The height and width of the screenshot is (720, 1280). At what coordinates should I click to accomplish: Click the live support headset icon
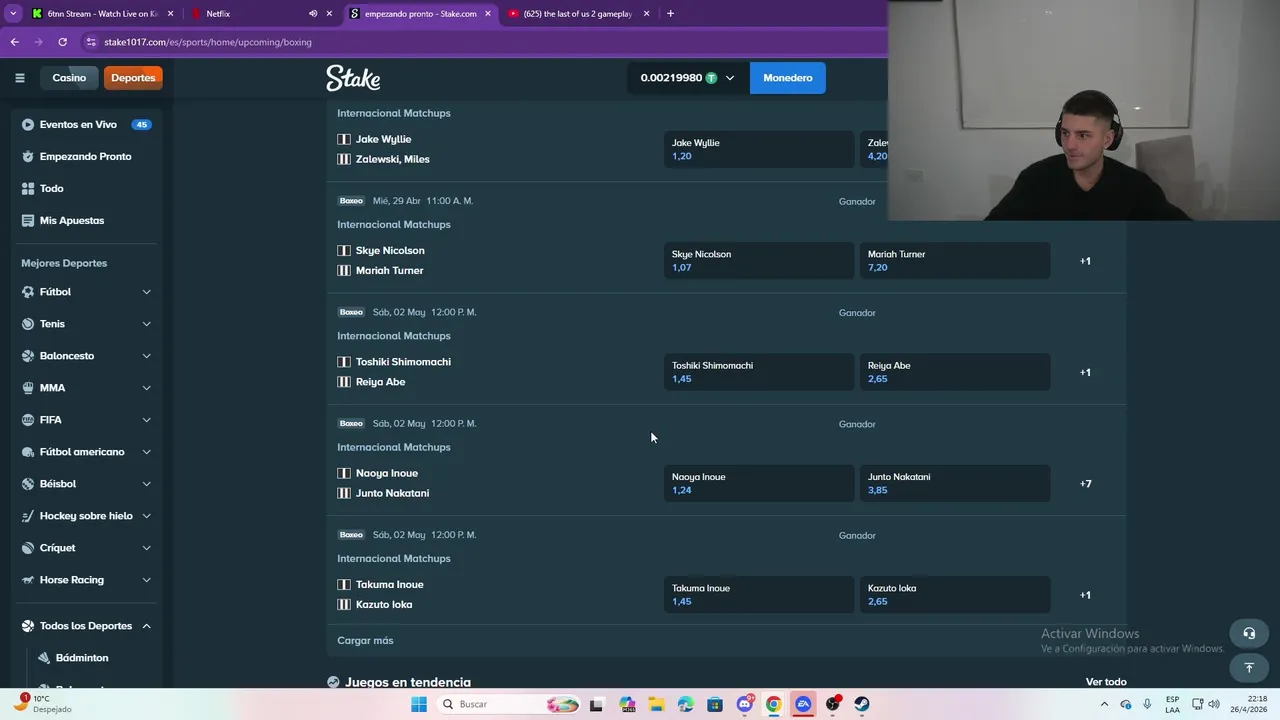tap(1249, 633)
